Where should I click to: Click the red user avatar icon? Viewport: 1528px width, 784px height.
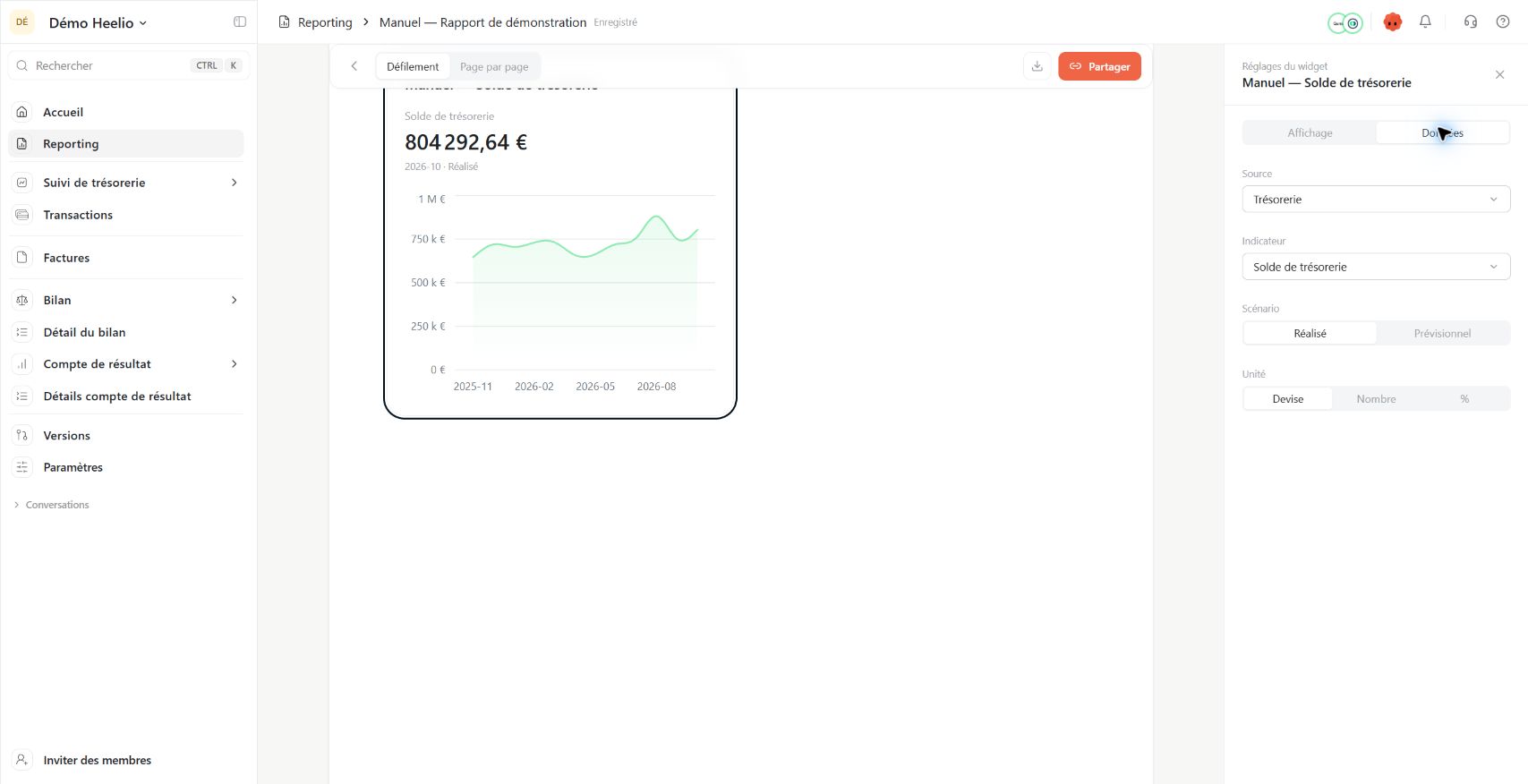1392,22
